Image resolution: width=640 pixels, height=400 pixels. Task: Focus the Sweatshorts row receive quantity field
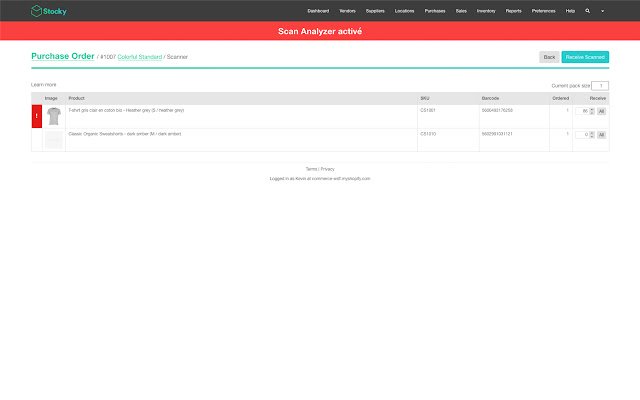click(x=582, y=135)
